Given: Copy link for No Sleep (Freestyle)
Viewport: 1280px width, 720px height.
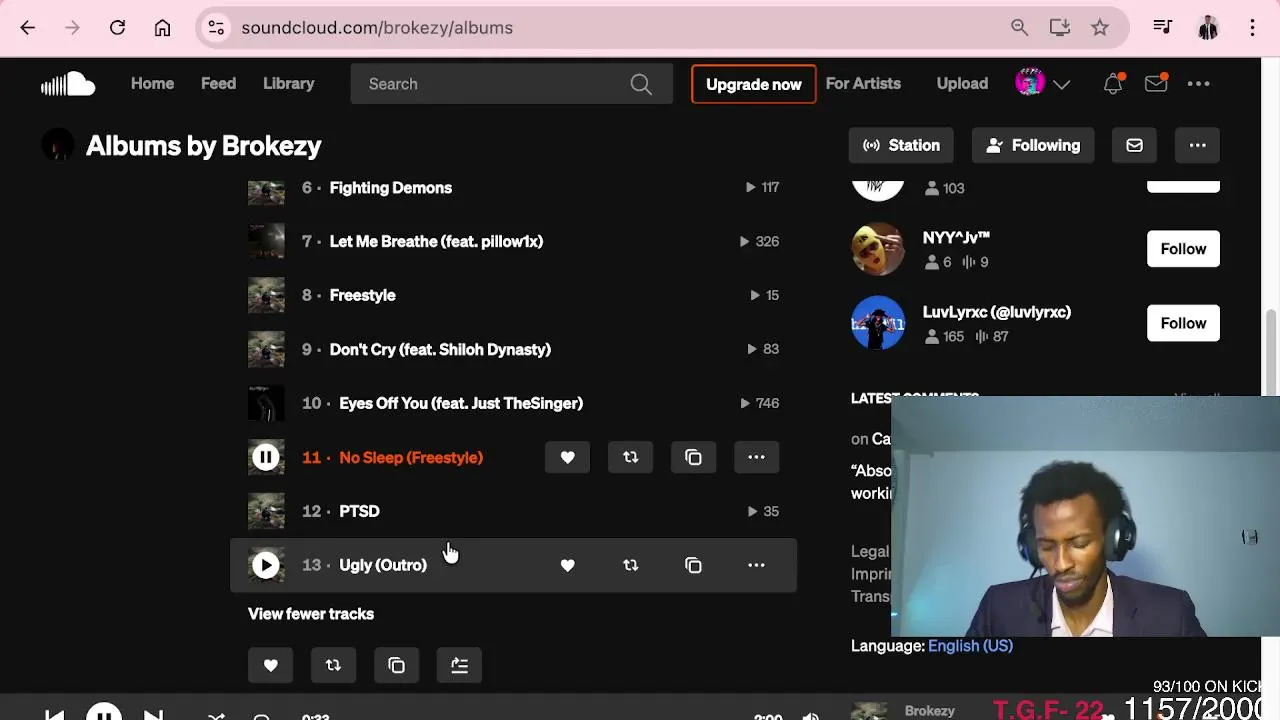Looking at the screenshot, I should click(693, 457).
